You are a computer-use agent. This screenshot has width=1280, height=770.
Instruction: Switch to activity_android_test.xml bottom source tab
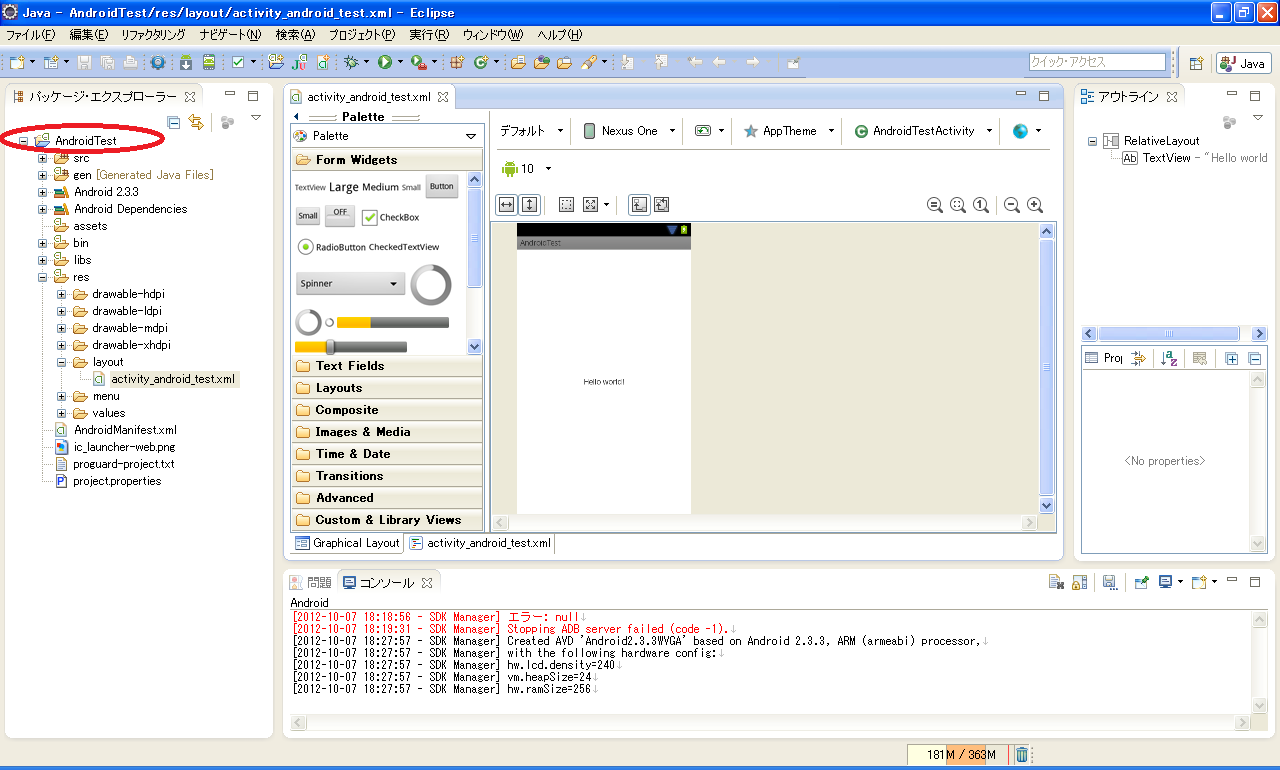480,543
